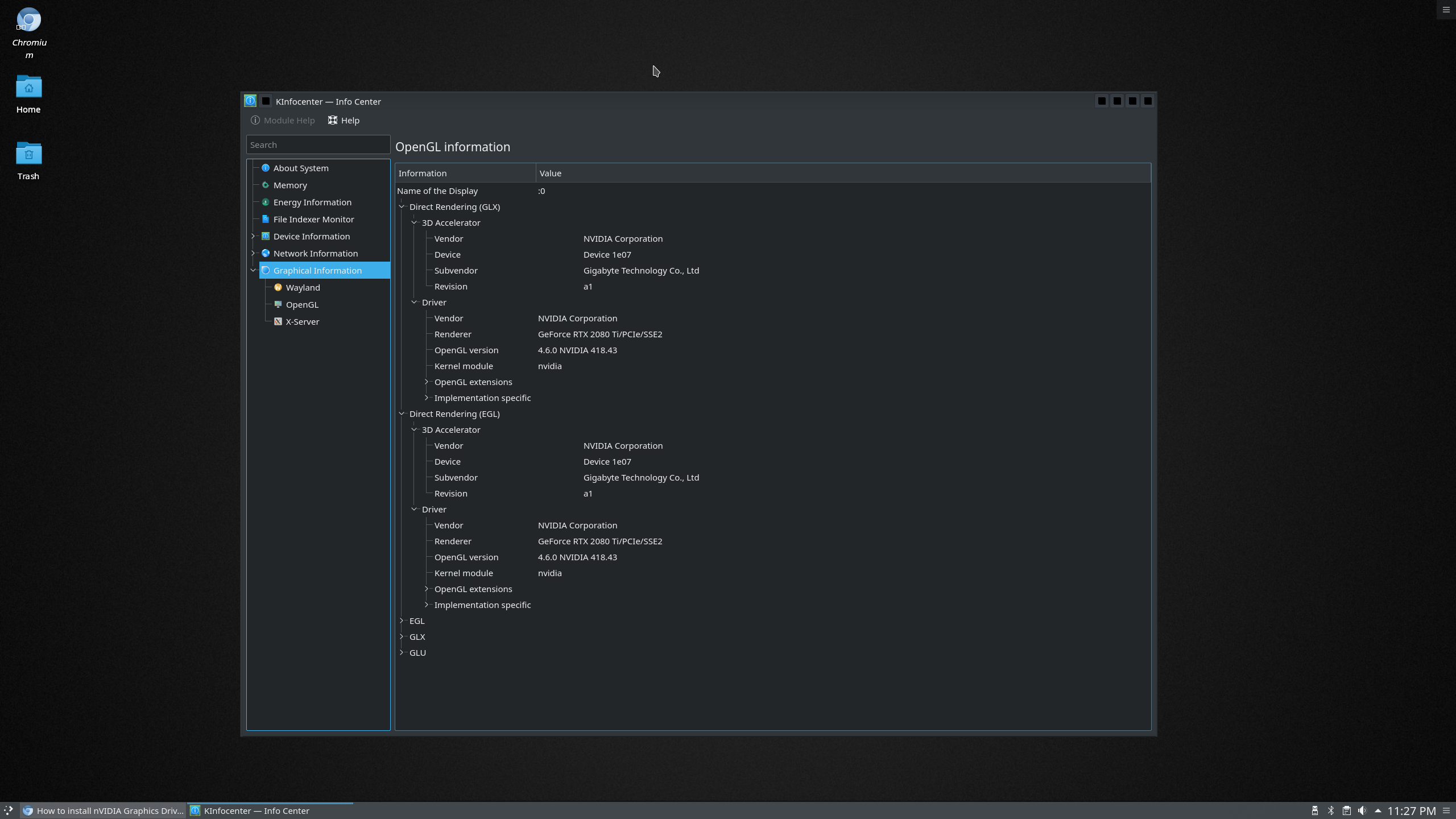Click the Value column header

[x=550, y=173]
